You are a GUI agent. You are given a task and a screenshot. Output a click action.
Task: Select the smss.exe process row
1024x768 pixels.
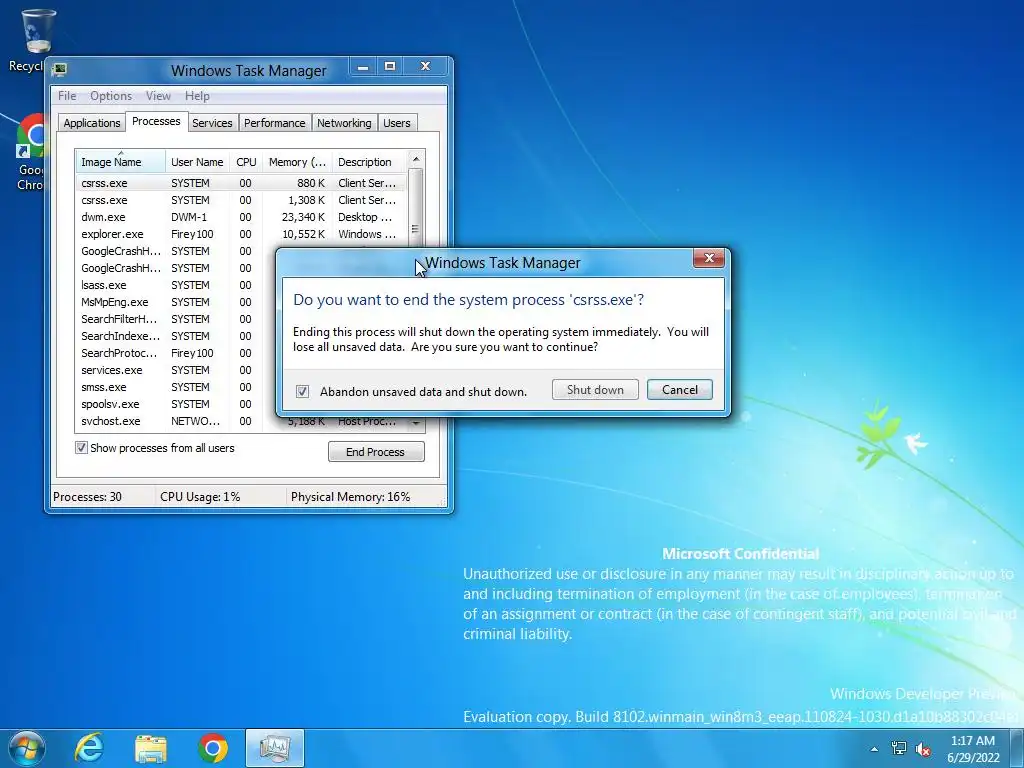175,387
